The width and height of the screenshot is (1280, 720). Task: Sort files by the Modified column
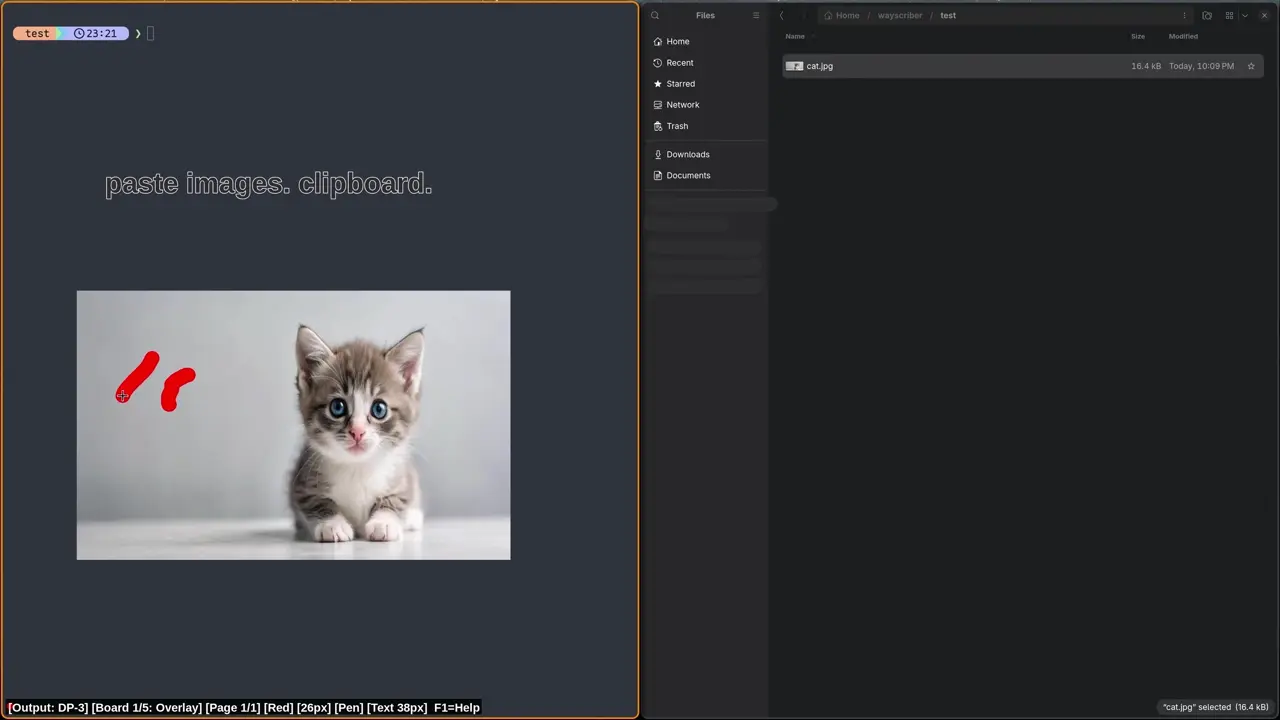1183,36
